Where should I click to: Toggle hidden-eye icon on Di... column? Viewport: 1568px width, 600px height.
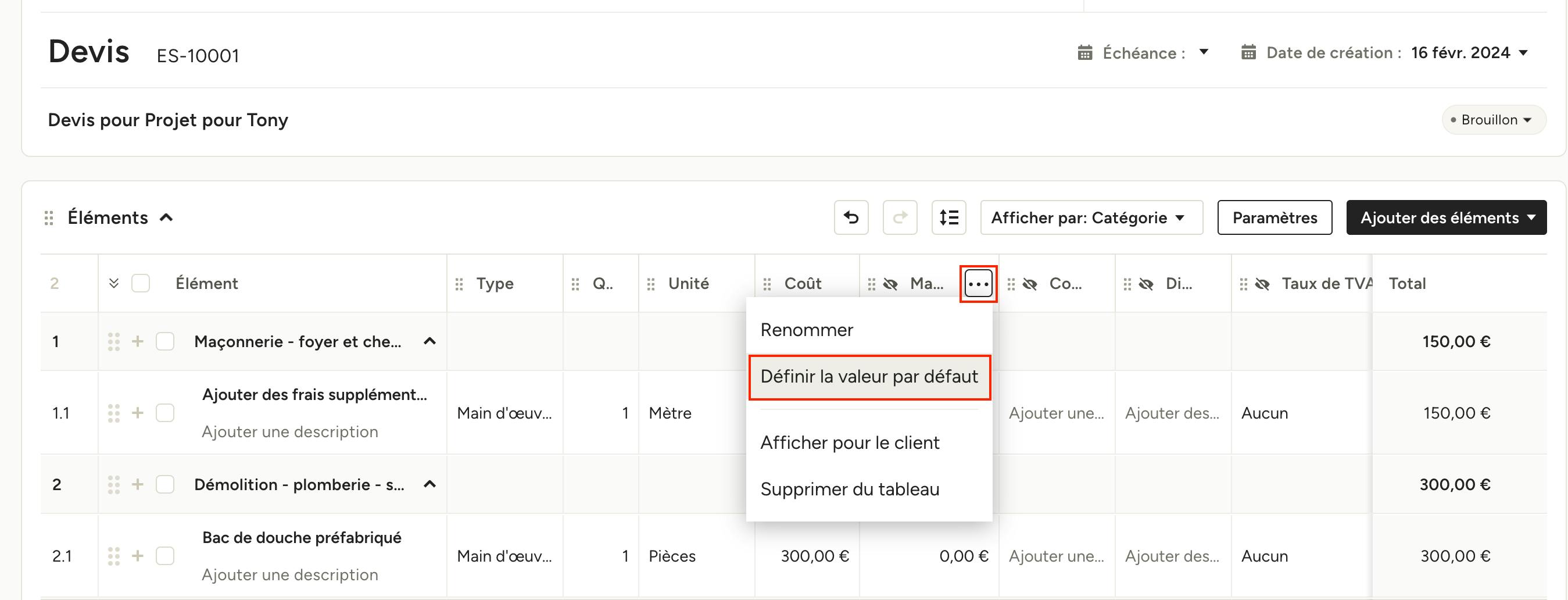click(1146, 284)
